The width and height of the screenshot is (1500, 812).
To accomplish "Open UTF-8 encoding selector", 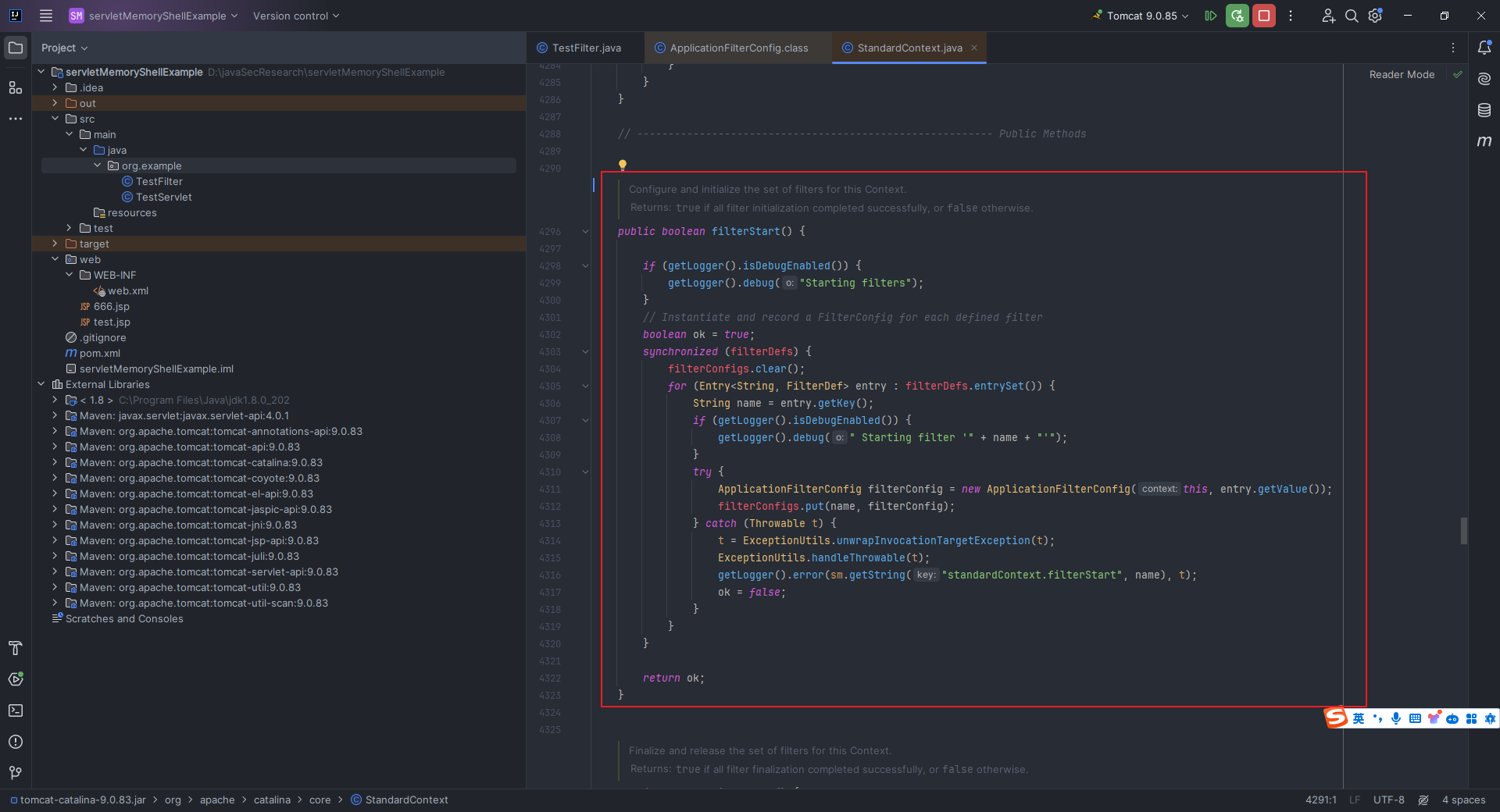I will 1388,800.
